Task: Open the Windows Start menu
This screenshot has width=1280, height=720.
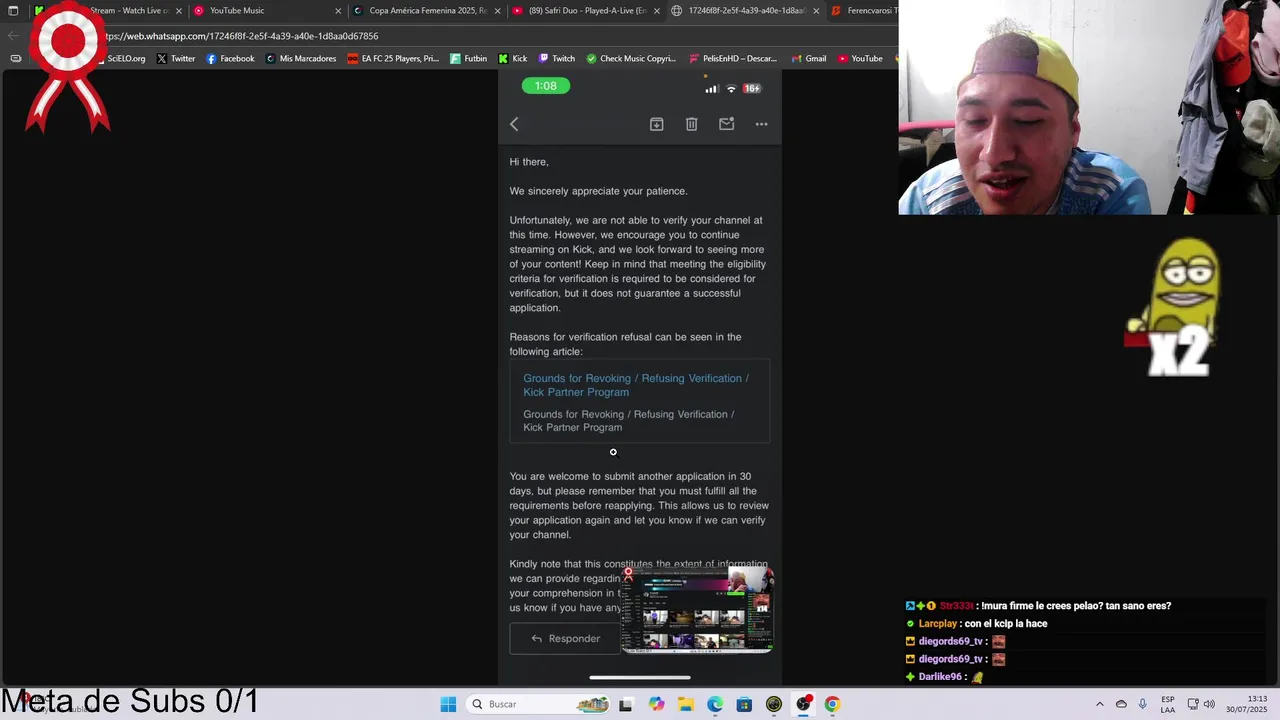Action: [448, 704]
